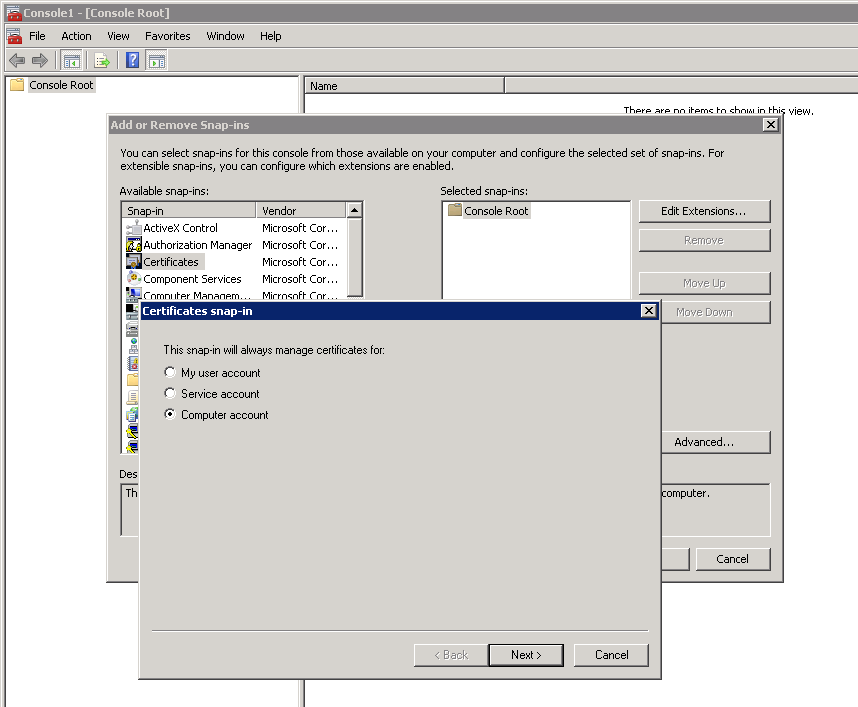Click Next in Certificates snap-in wizard
Screen dimensions: 858x707
[x=526, y=655]
